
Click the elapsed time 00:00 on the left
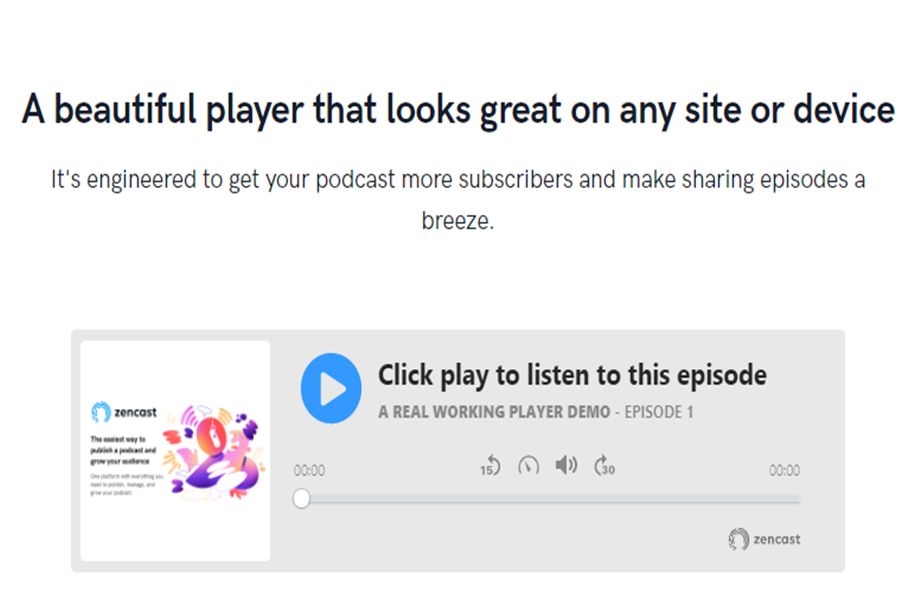[x=309, y=470]
